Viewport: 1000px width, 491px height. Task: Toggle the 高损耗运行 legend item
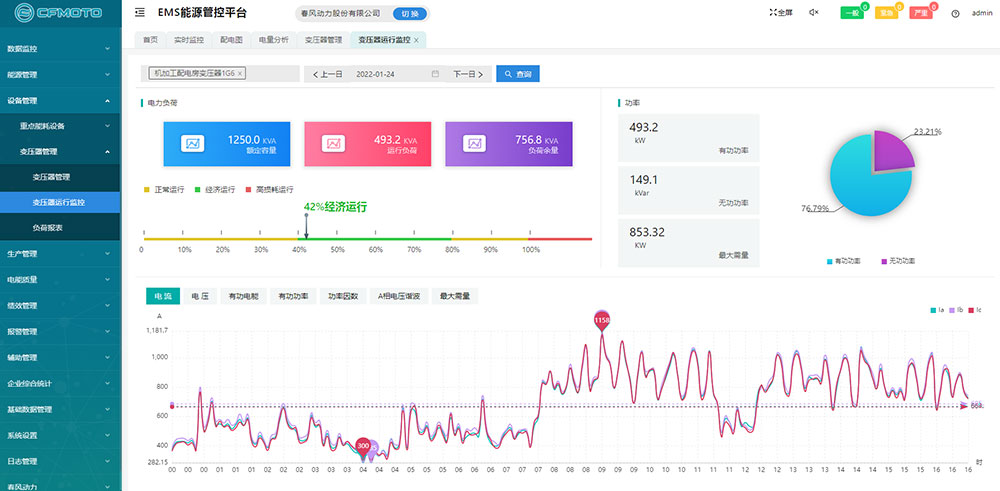coord(270,190)
